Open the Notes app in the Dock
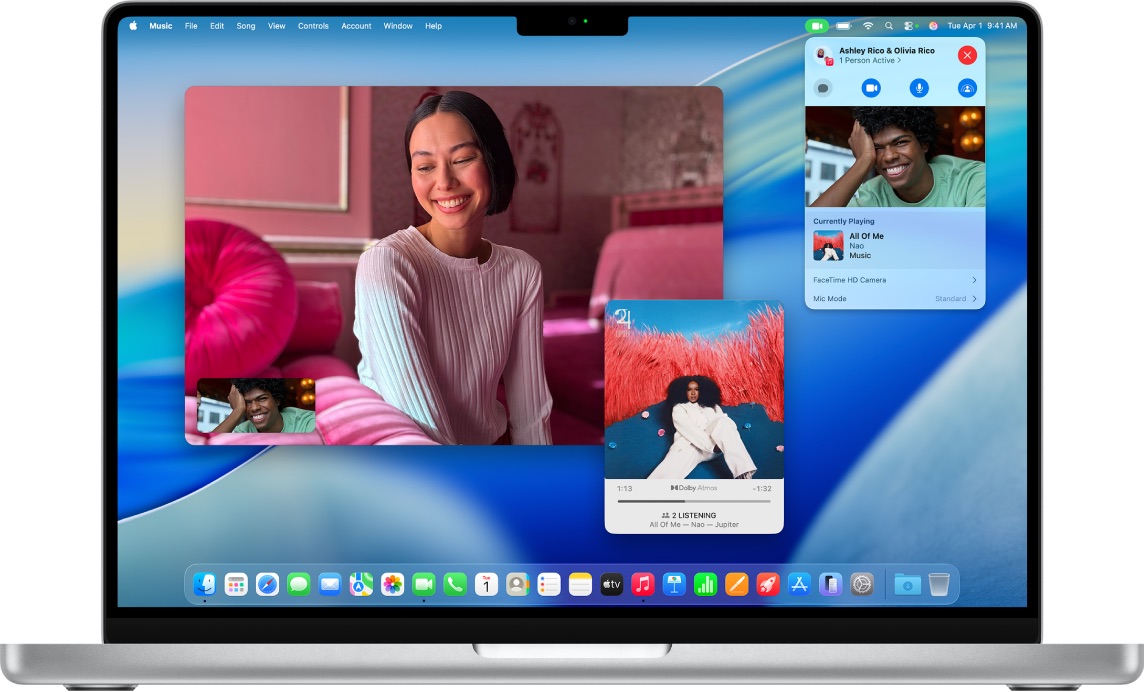 580,584
